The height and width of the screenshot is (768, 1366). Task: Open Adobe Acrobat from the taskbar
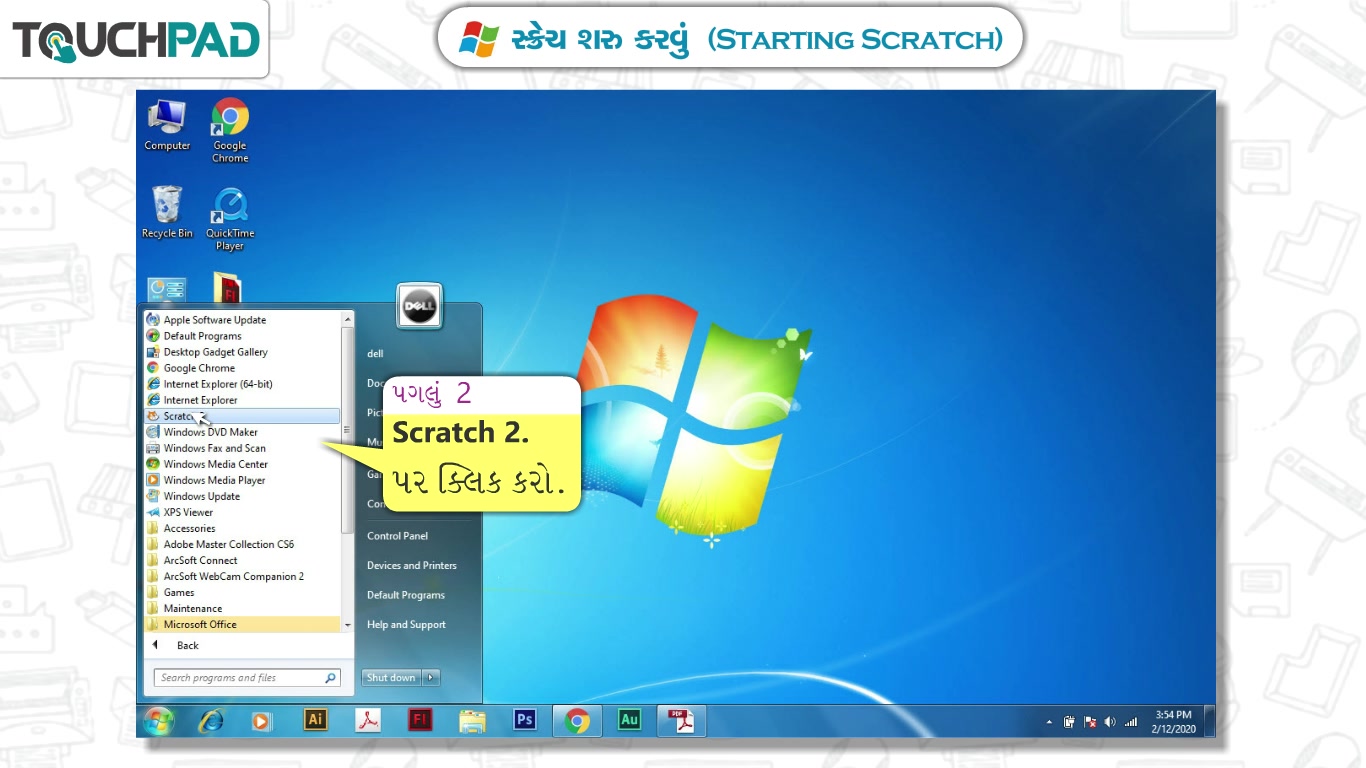368,720
